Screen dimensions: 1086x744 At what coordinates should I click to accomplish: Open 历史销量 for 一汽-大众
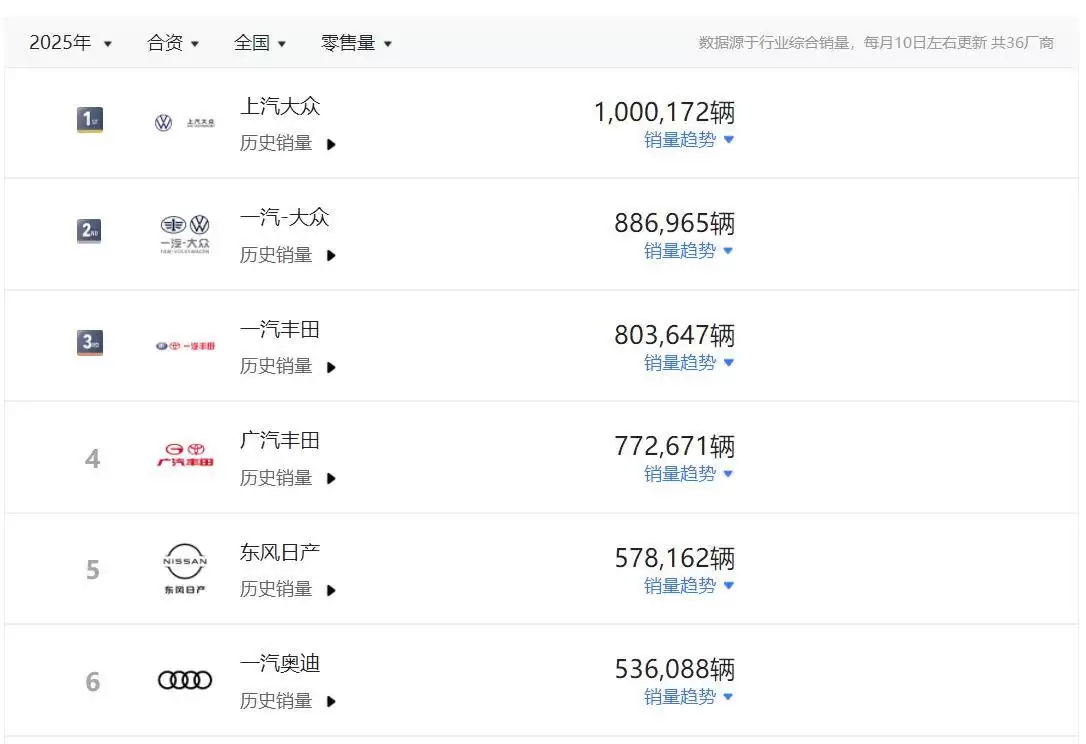tap(287, 255)
